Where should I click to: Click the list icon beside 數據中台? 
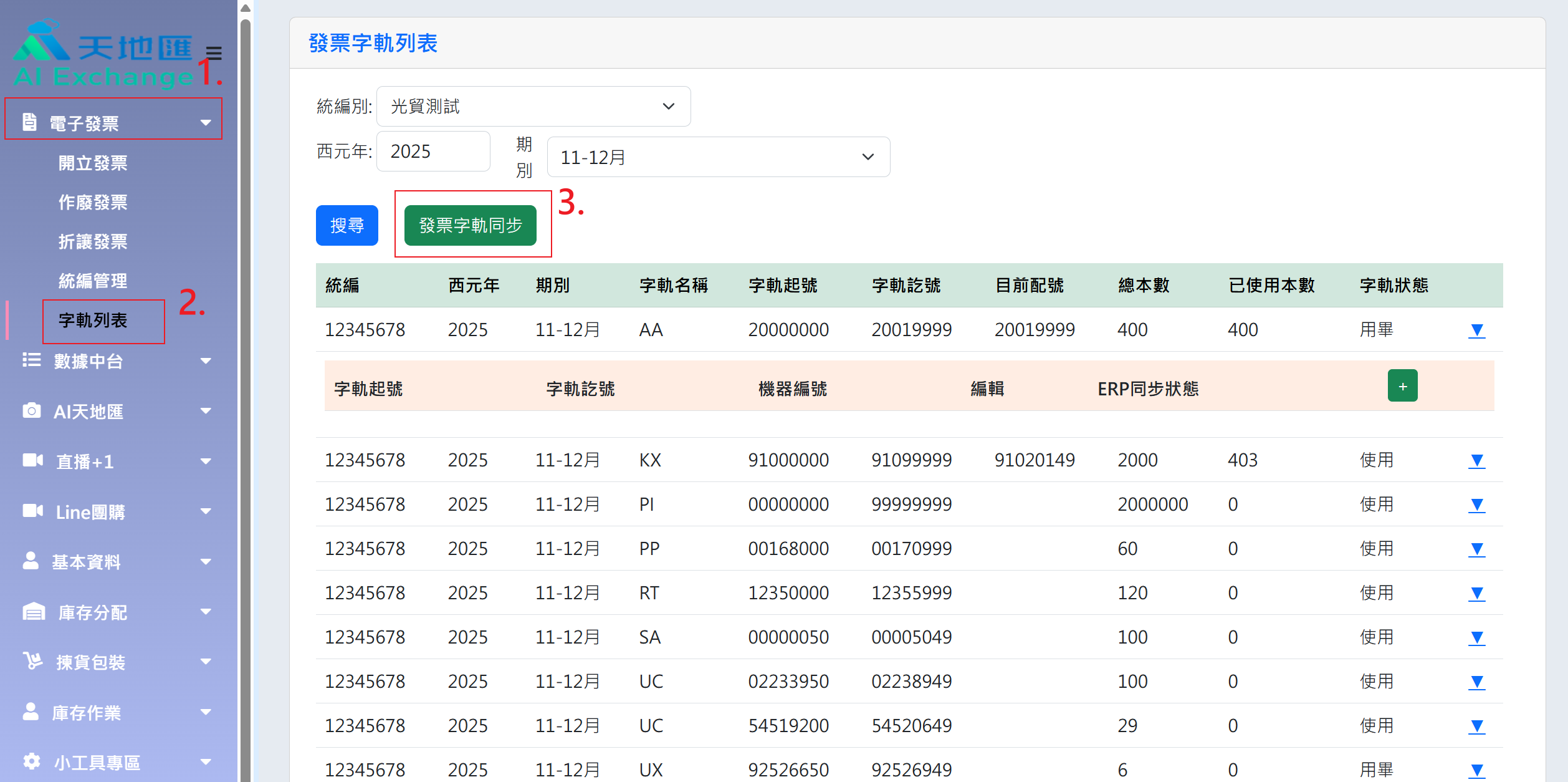tap(31, 360)
